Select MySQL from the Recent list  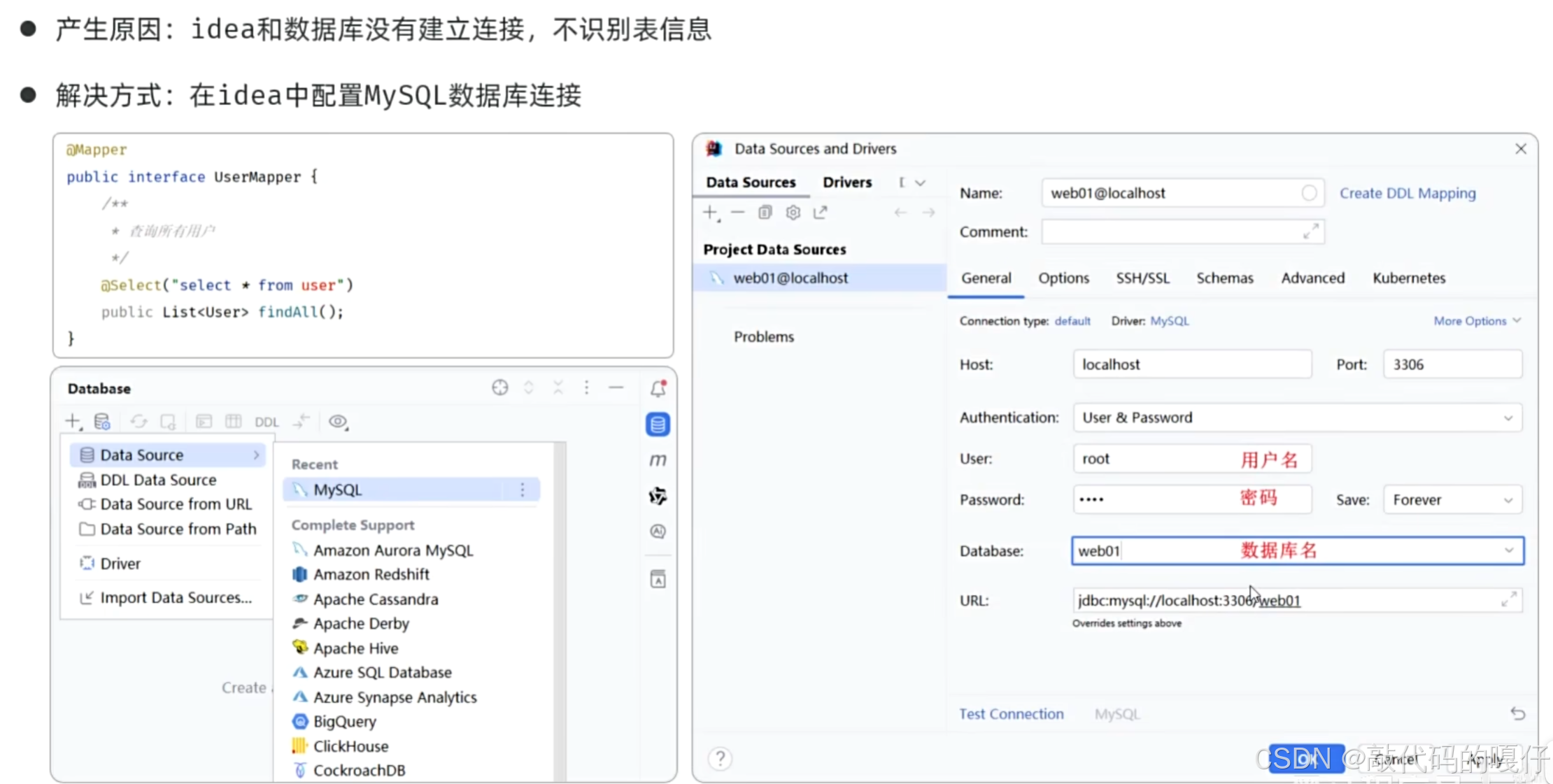coord(338,490)
